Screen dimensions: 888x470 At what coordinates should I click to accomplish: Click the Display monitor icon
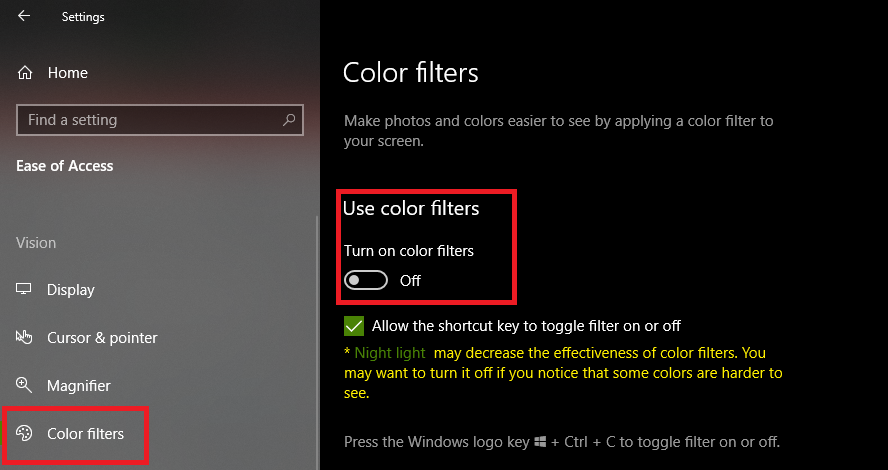(x=24, y=289)
